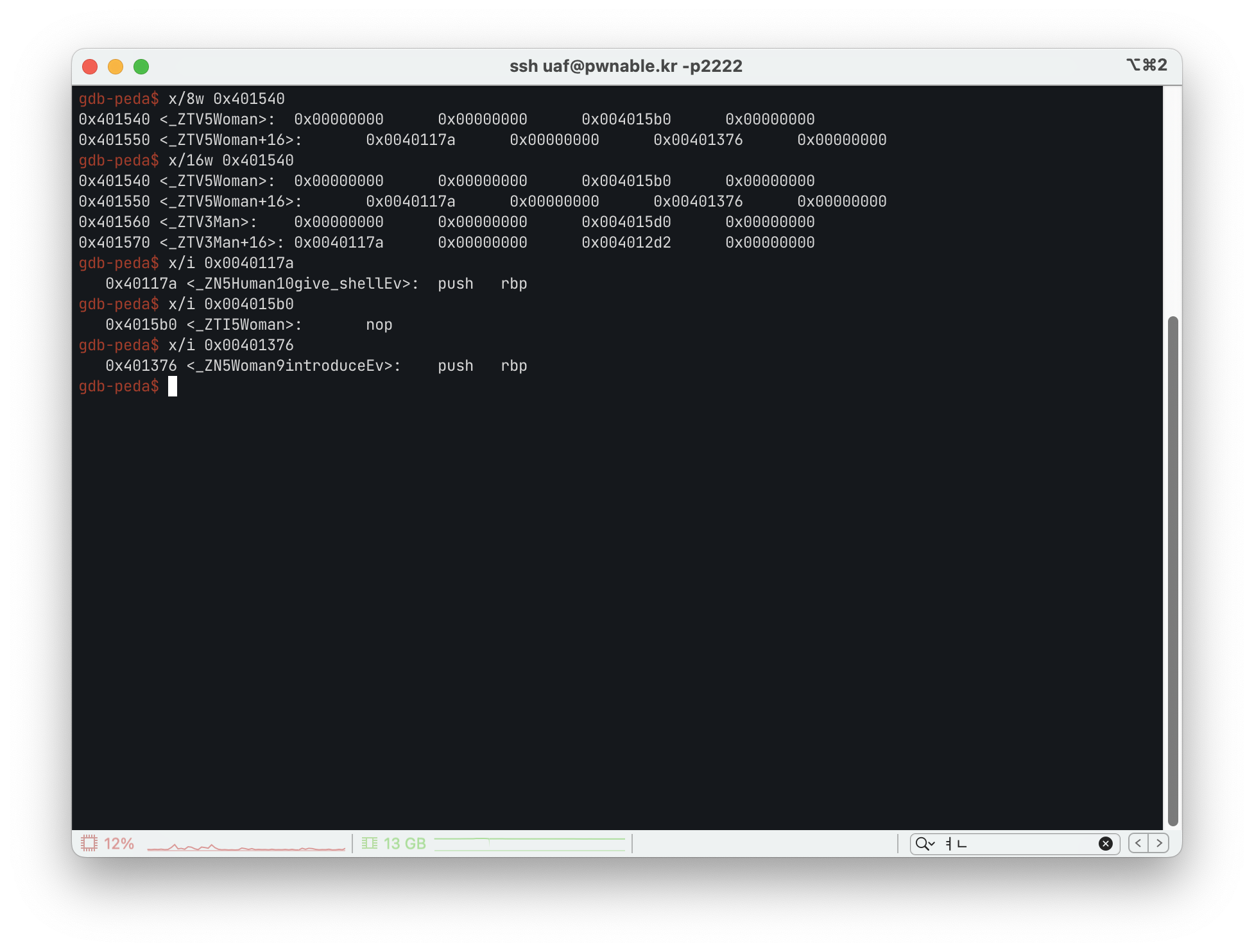Close the terminal window with red button
1254x952 pixels.
90,67
